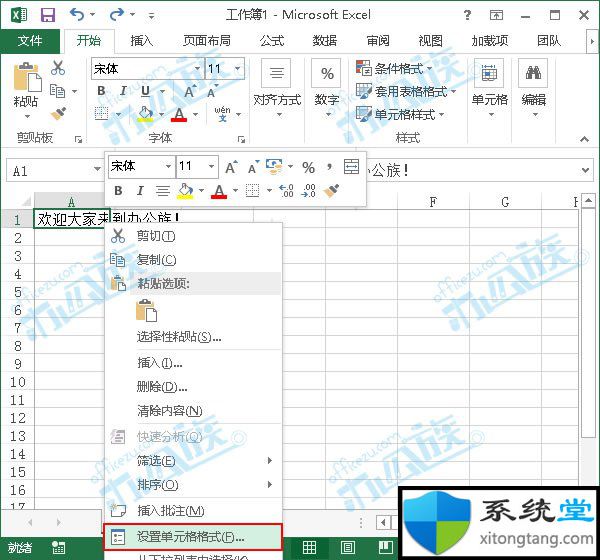Switch to the 审阅 tab

point(378,41)
